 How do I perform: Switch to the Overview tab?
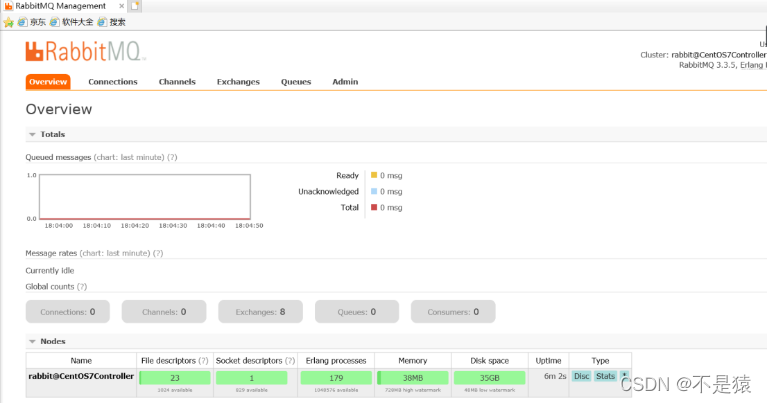[48, 82]
